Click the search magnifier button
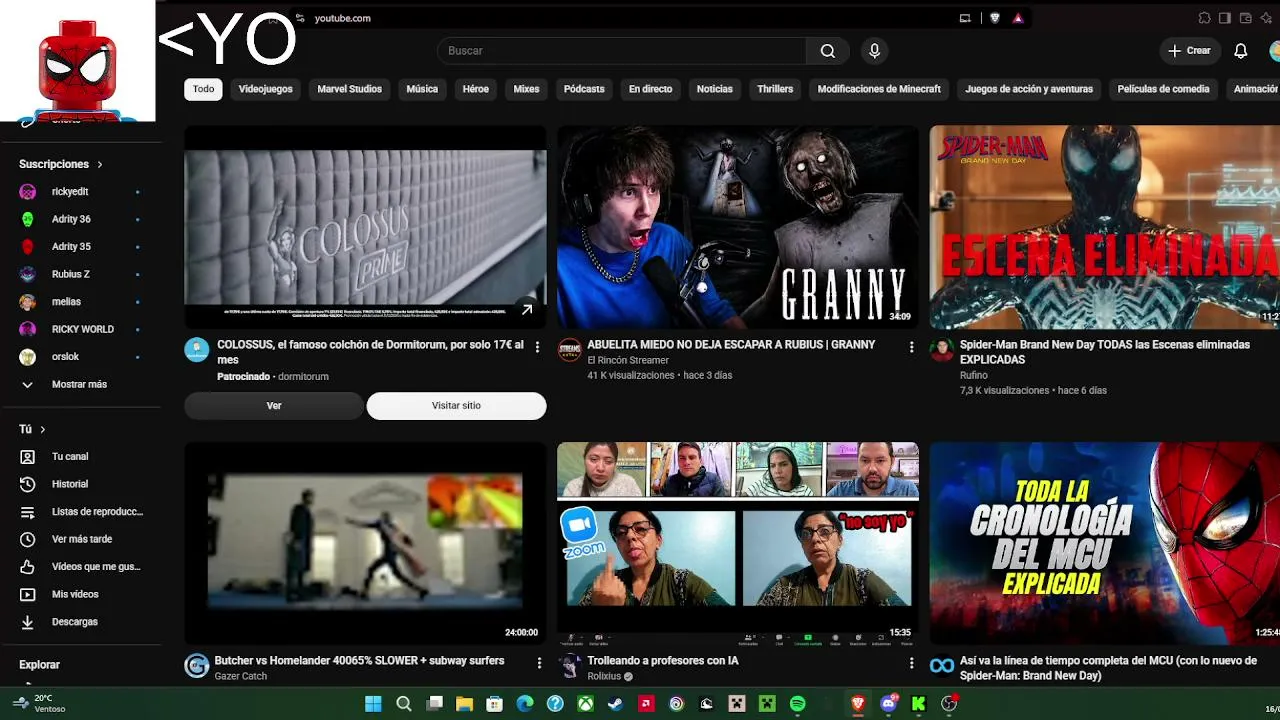This screenshot has height=720, width=1280. 828,51
